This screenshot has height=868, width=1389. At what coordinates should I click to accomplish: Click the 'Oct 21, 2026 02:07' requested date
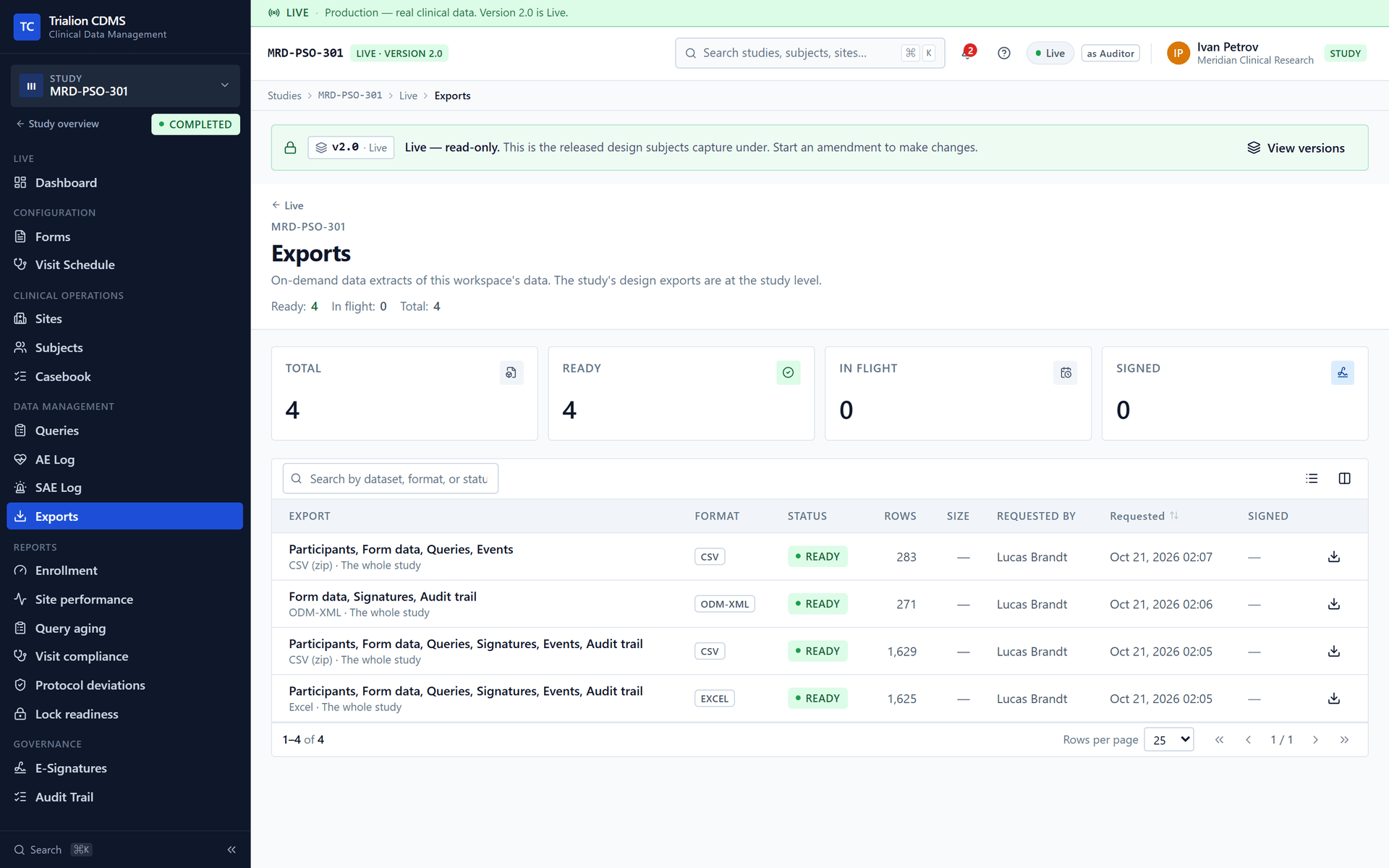click(1160, 557)
